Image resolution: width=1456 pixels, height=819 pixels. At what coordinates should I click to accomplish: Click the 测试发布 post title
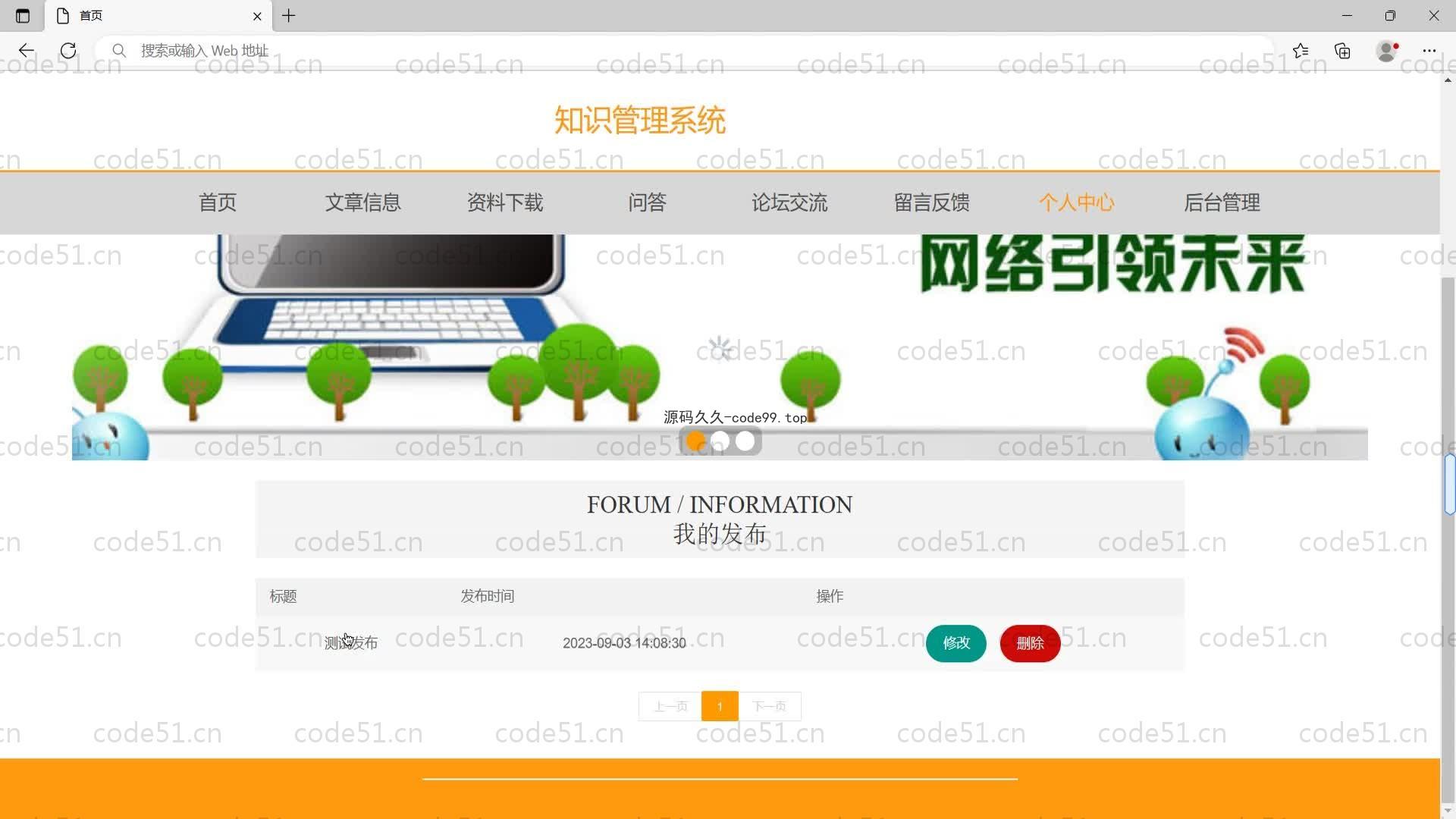coord(351,643)
